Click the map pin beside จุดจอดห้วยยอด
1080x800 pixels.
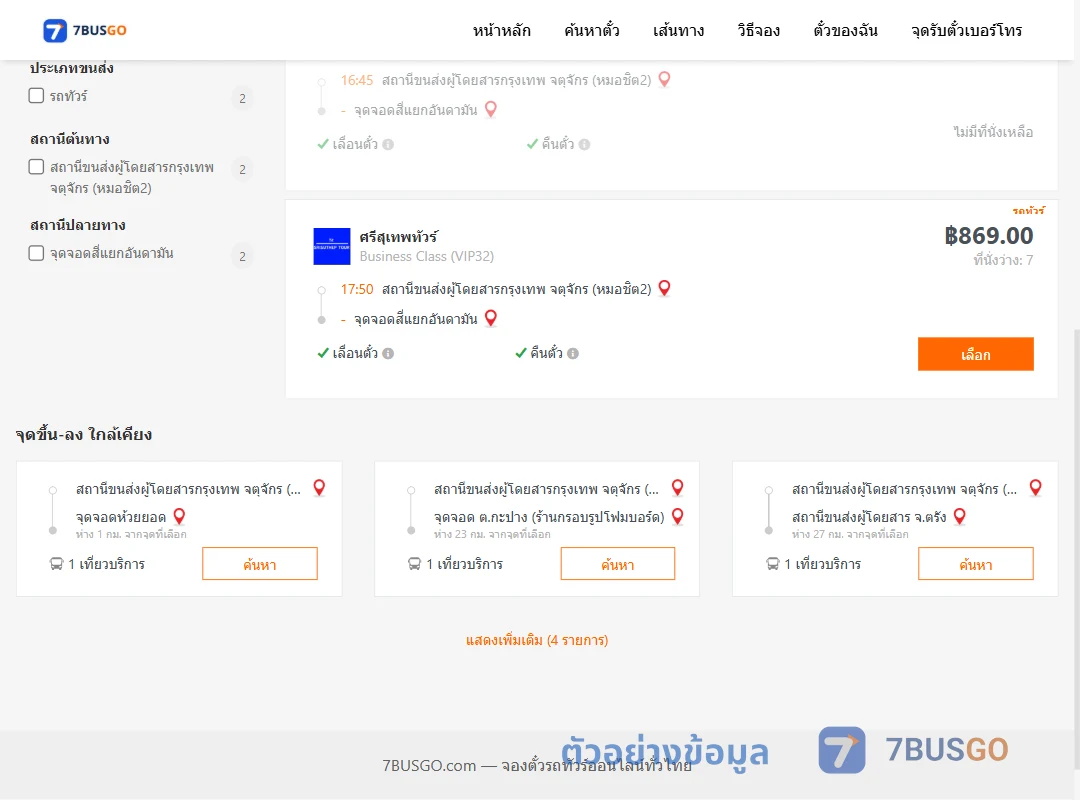tap(179, 516)
